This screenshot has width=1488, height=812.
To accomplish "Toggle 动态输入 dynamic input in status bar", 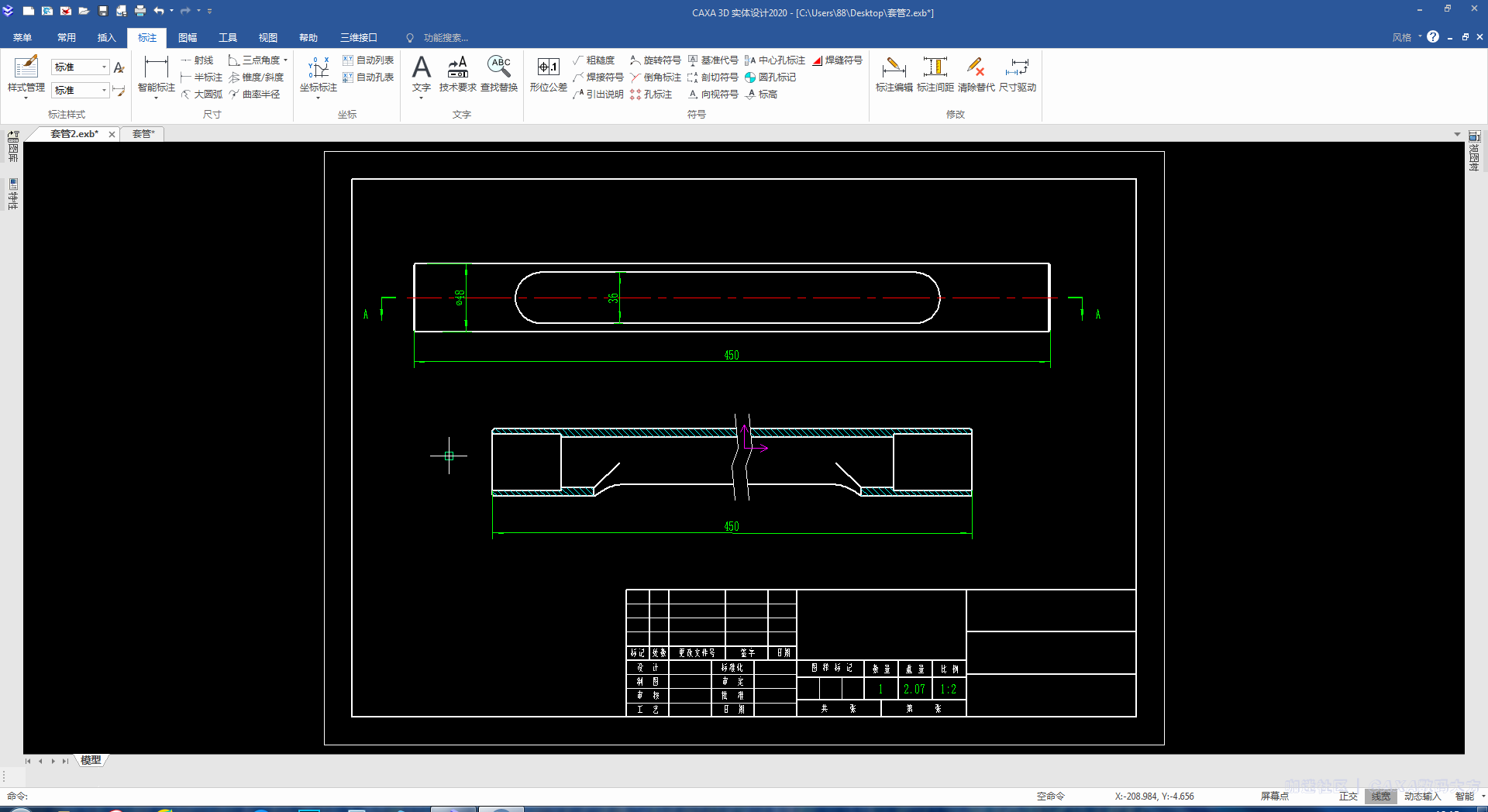I will 1423,796.
